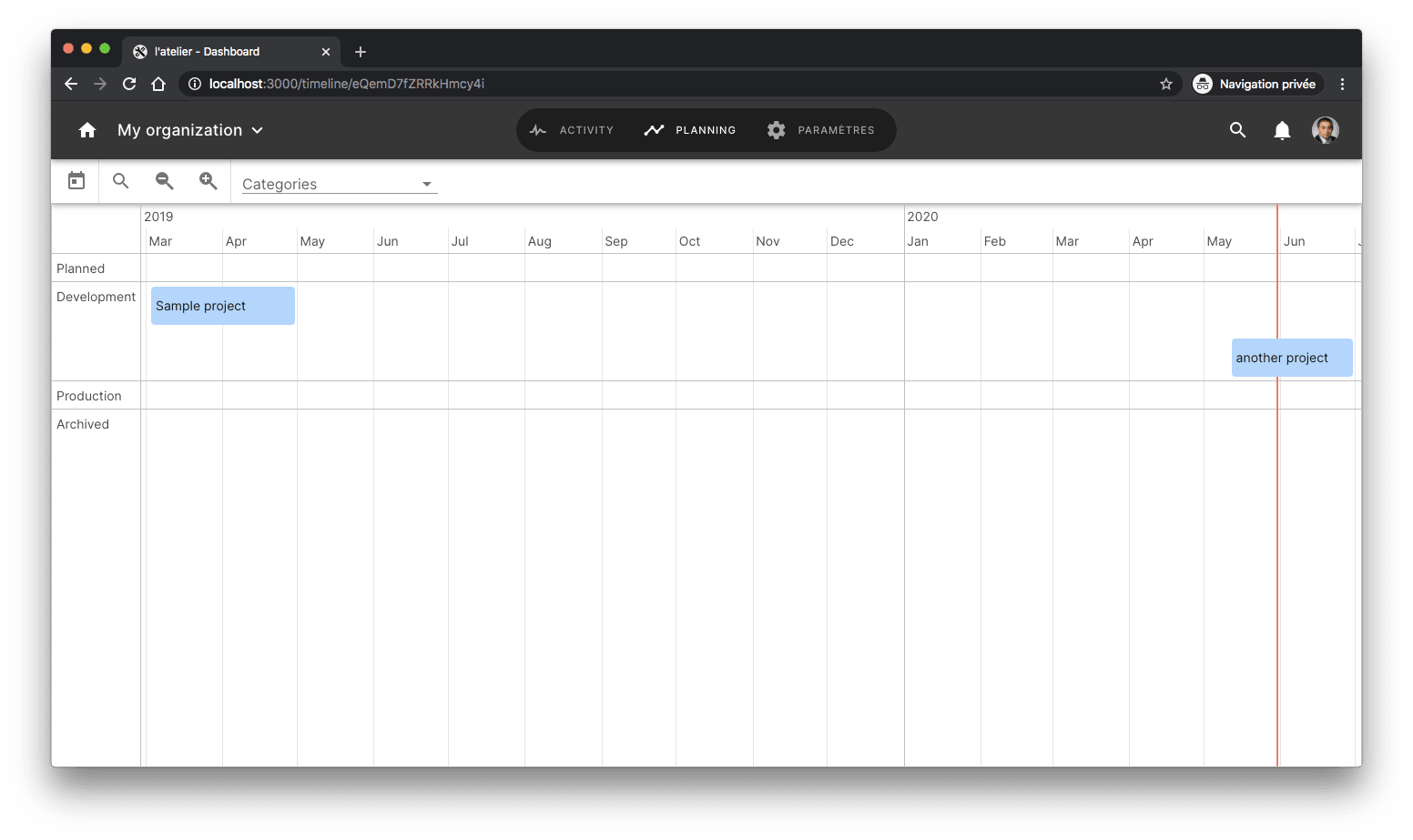
Task: Click the Navigation privée incognito badge
Action: click(x=1257, y=84)
